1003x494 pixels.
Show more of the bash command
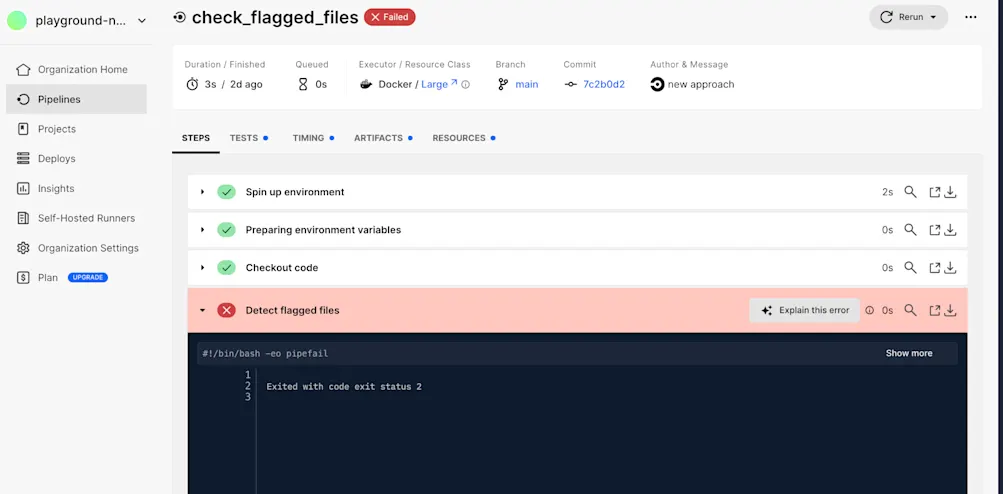(908, 353)
